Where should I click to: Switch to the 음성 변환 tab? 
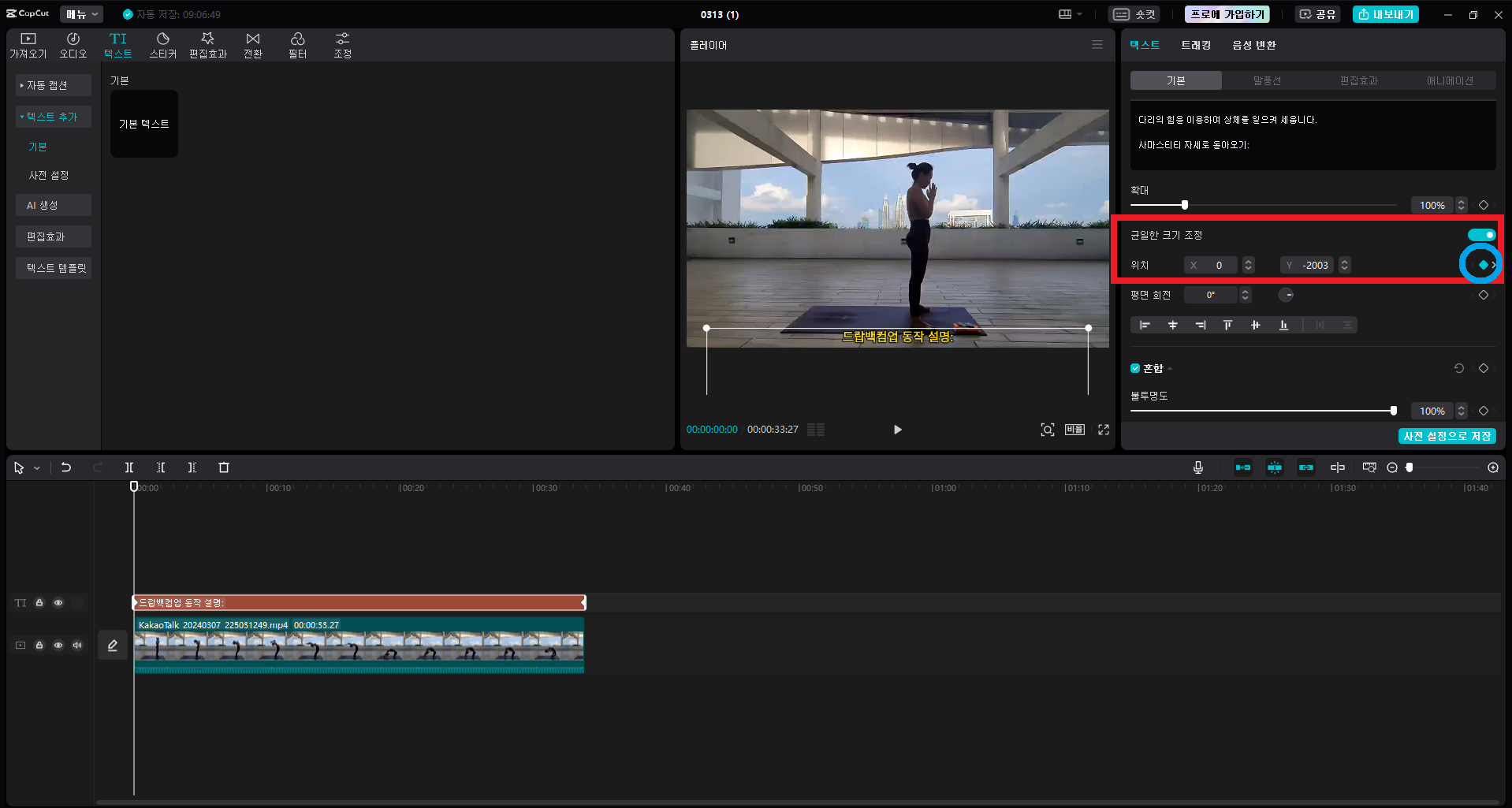pos(1254,45)
